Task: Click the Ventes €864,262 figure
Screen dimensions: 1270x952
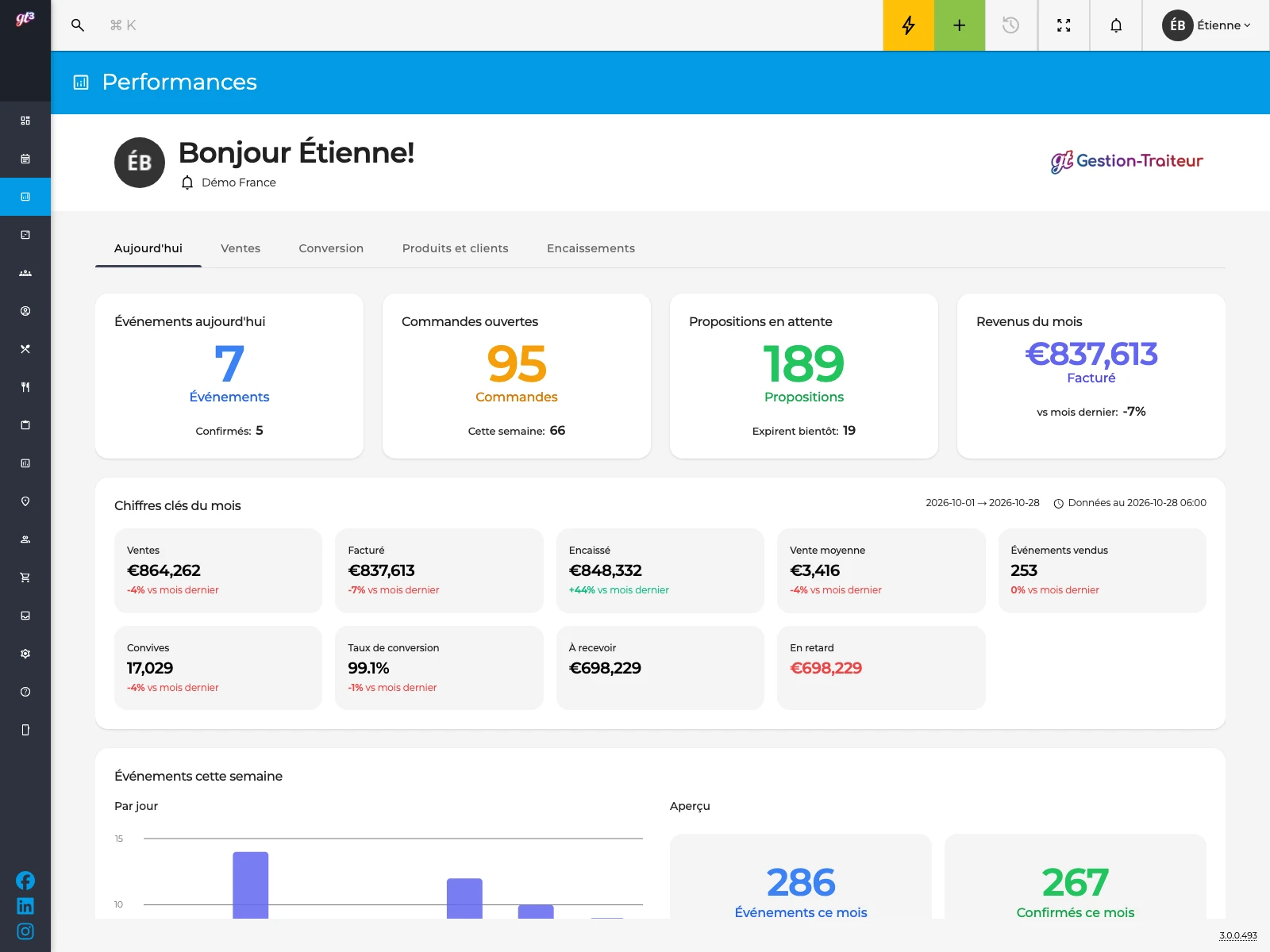Action: [164, 570]
